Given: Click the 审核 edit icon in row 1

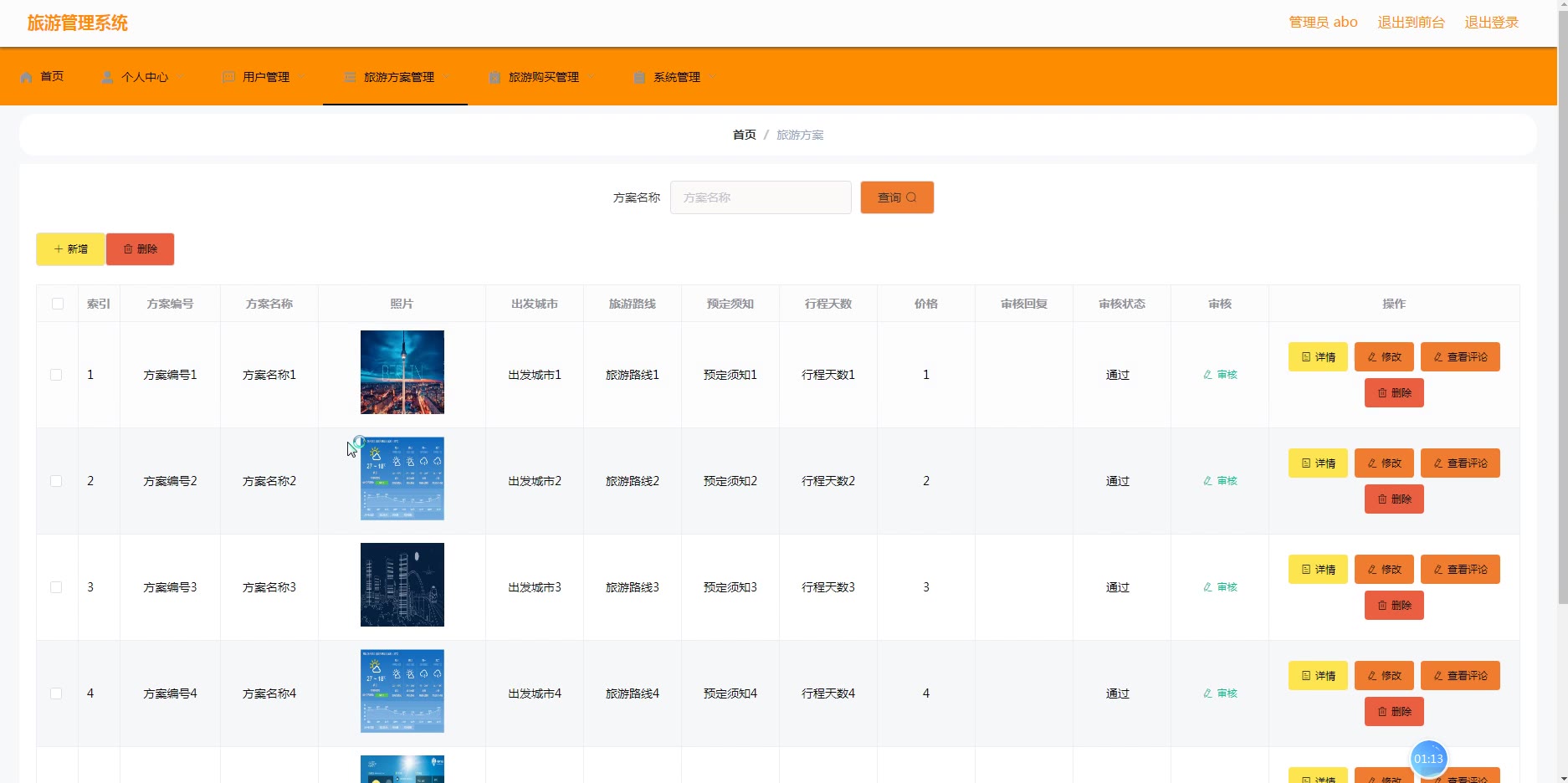Looking at the screenshot, I should tap(1207, 375).
